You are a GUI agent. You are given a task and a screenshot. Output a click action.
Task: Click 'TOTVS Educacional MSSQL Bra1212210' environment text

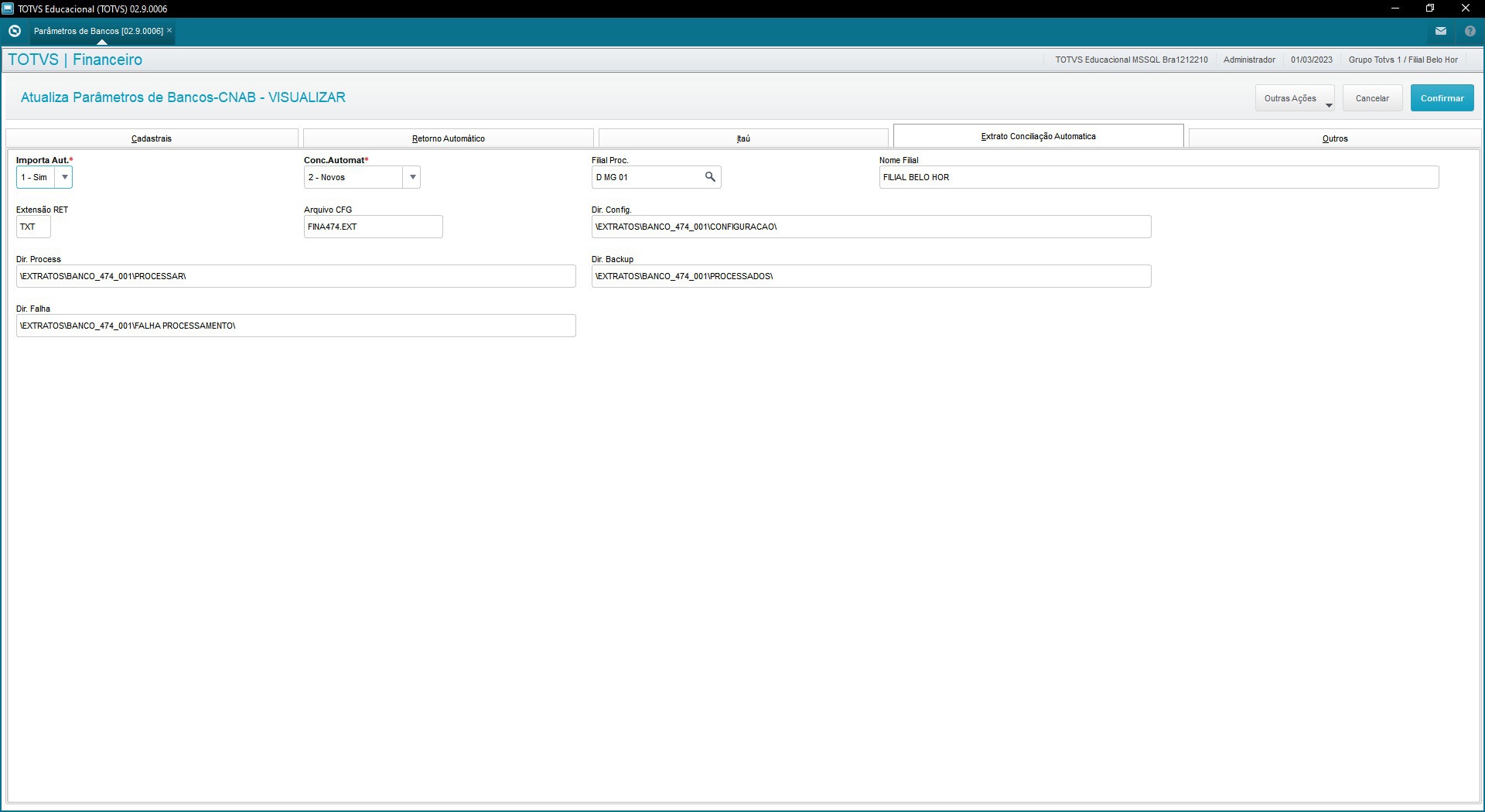(1132, 60)
